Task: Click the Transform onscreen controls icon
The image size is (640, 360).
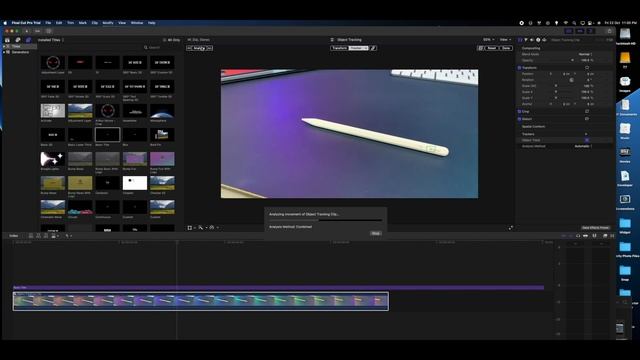Action: point(587,68)
